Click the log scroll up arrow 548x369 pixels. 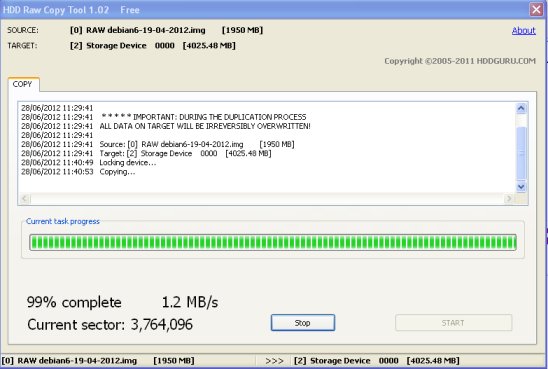click(521, 108)
